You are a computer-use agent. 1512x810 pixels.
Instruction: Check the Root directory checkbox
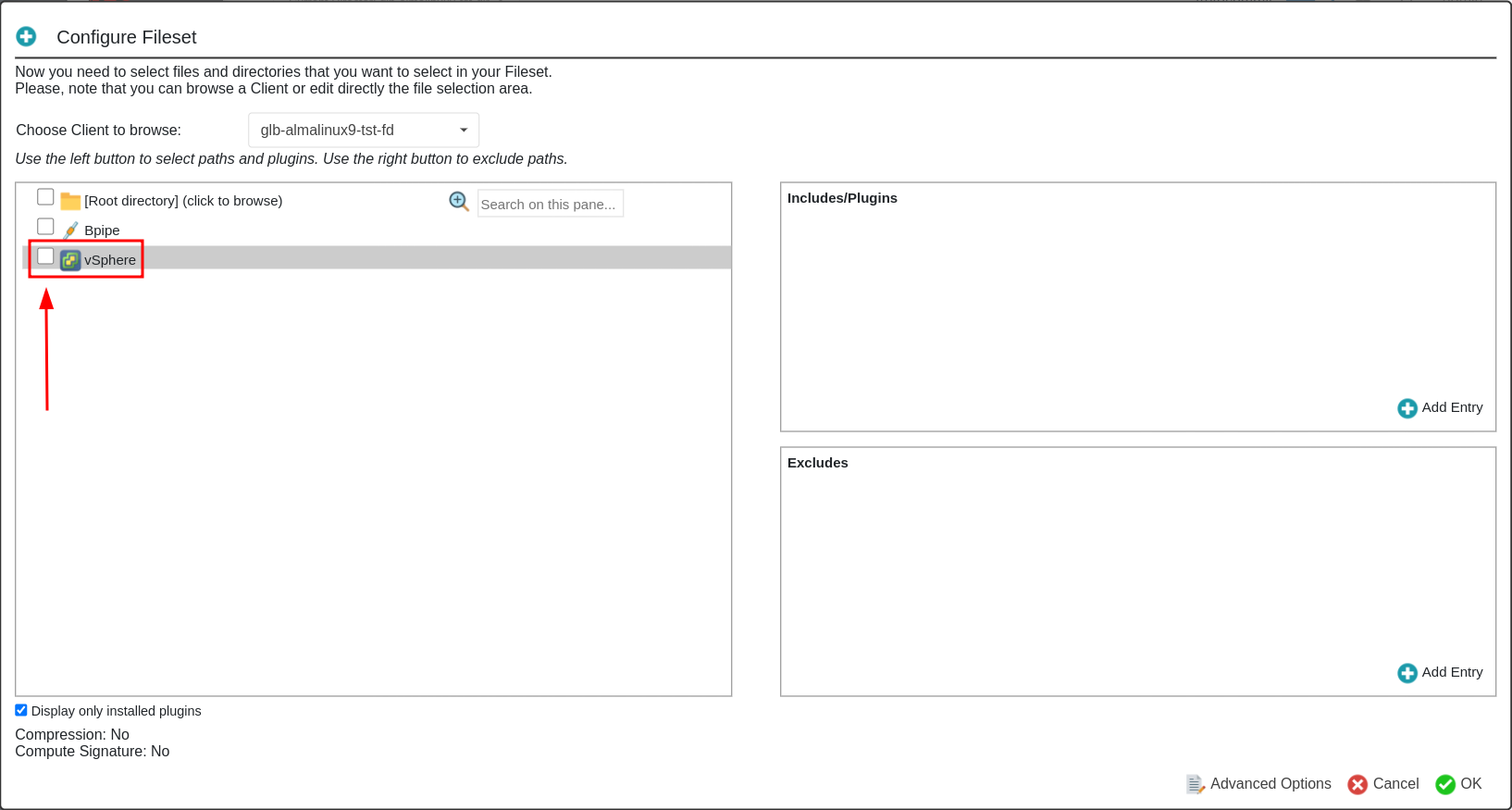click(x=45, y=197)
